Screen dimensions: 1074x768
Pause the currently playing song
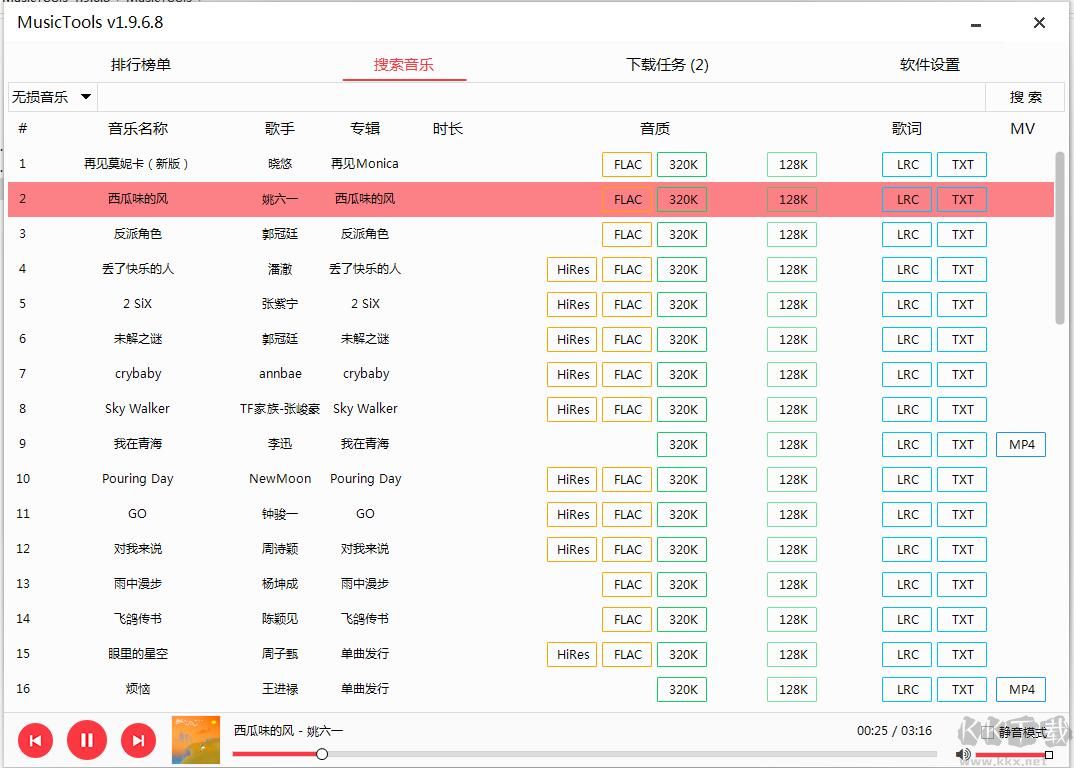click(87, 740)
